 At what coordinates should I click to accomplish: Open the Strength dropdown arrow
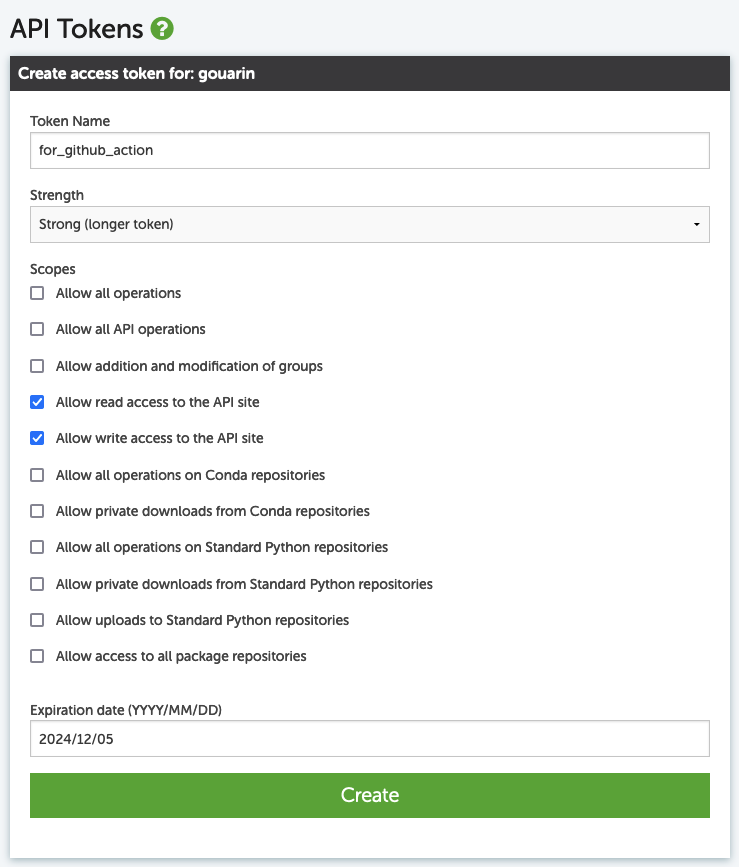pyautogui.click(x=696, y=224)
